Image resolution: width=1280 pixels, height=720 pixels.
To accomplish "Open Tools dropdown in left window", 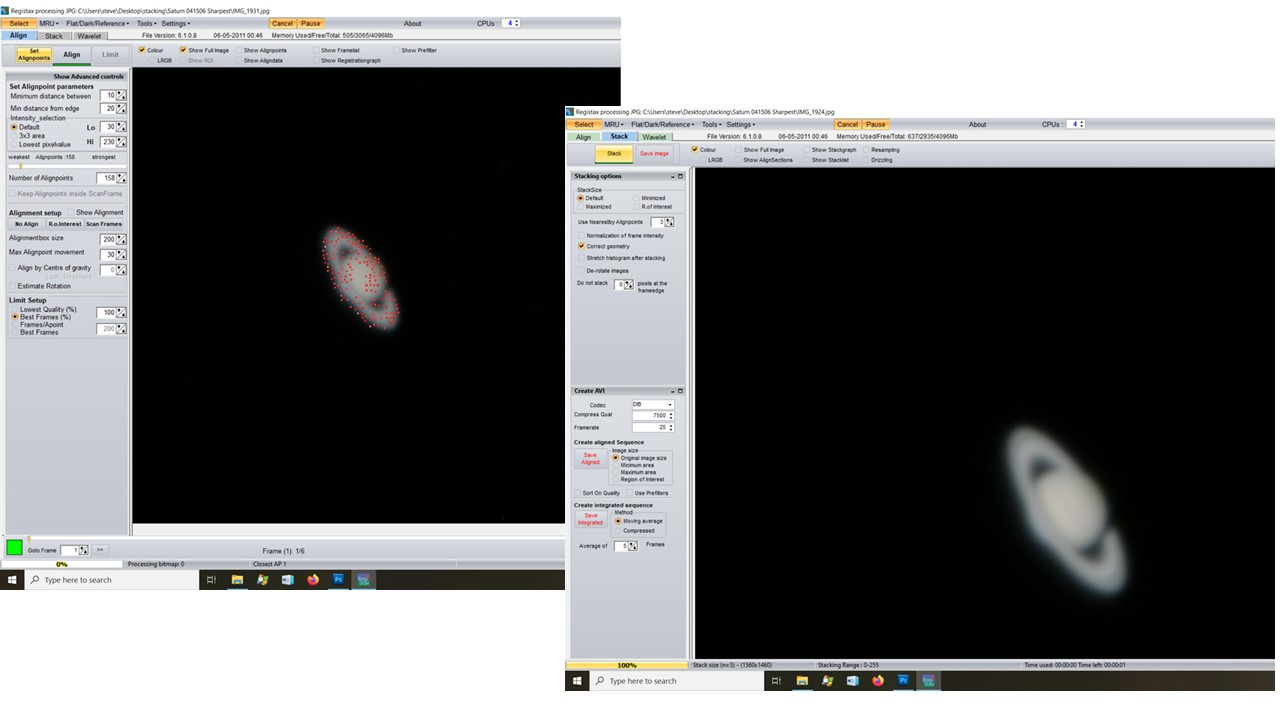I will (x=146, y=23).
